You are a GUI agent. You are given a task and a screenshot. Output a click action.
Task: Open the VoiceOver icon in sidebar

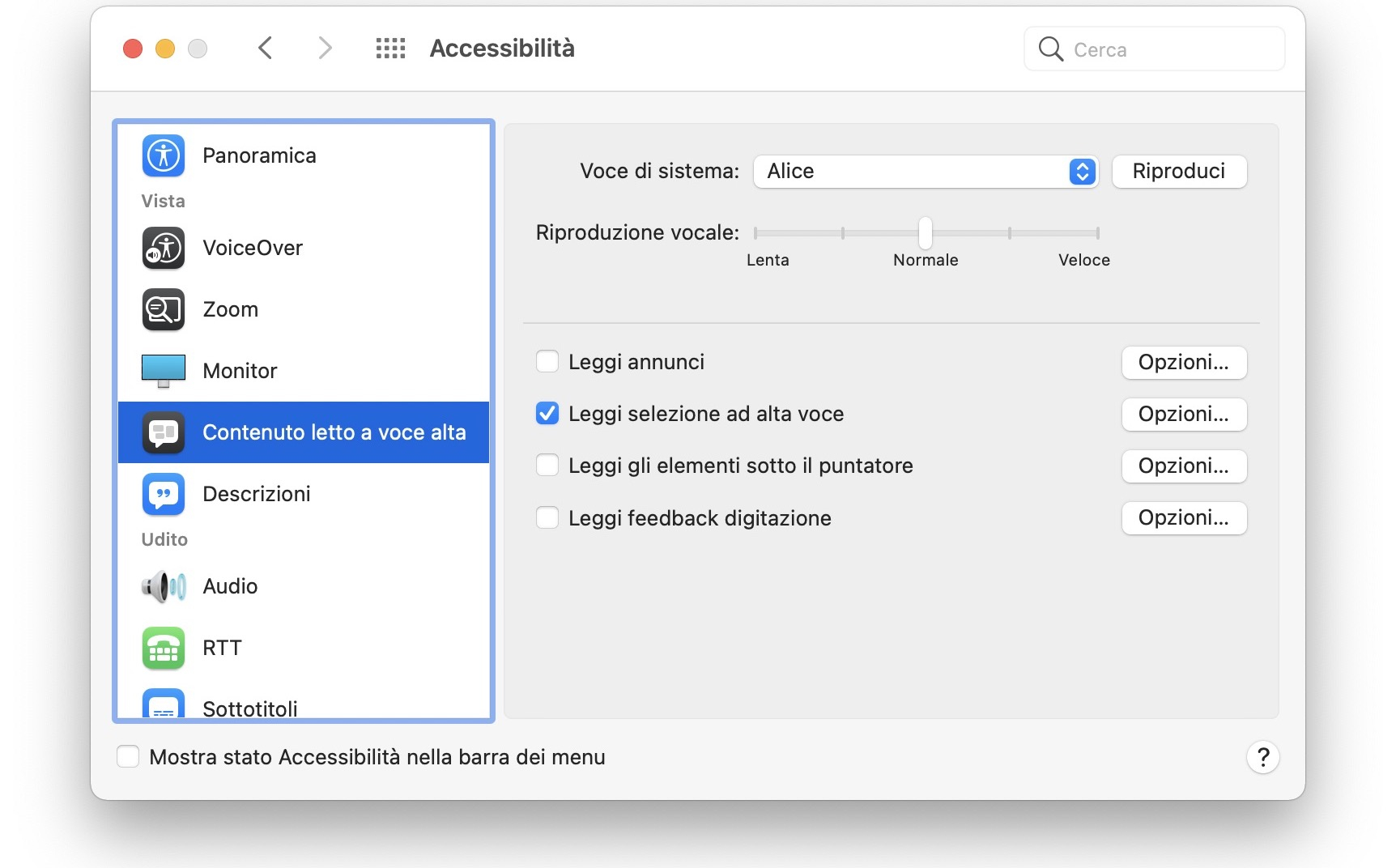164,248
